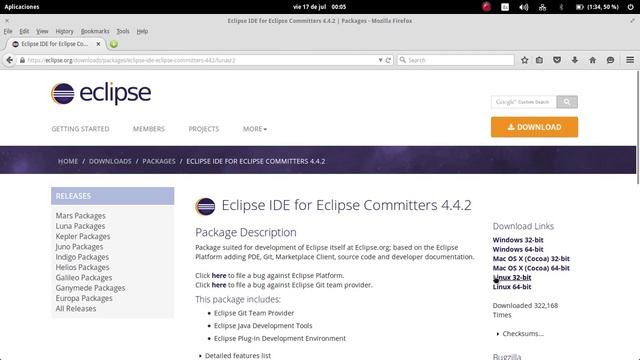The height and width of the screenshot is (360, 640).
Task: Click the network icon in system tray
Action: [x=542, y=7]
